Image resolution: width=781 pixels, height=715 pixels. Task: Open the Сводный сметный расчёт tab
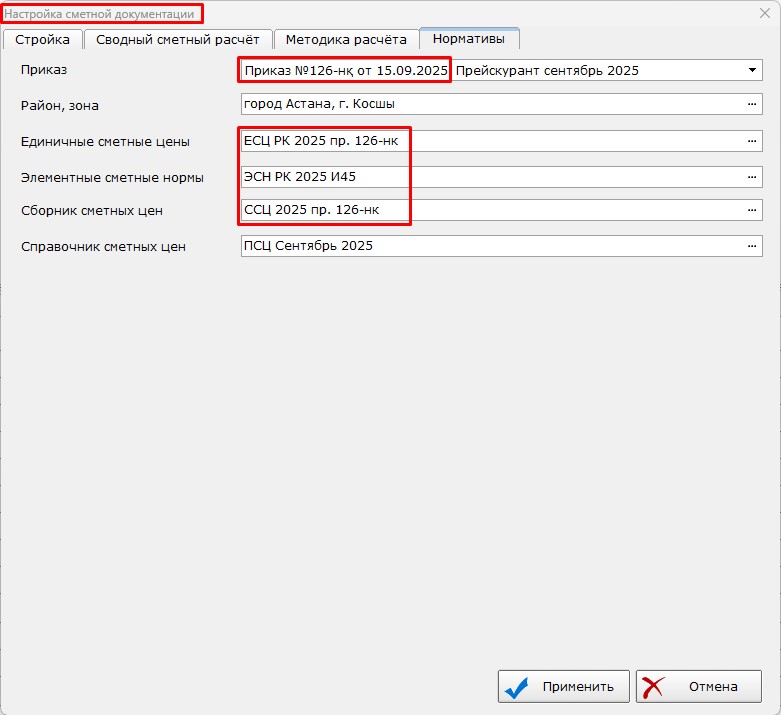click(x=177, y=39)
